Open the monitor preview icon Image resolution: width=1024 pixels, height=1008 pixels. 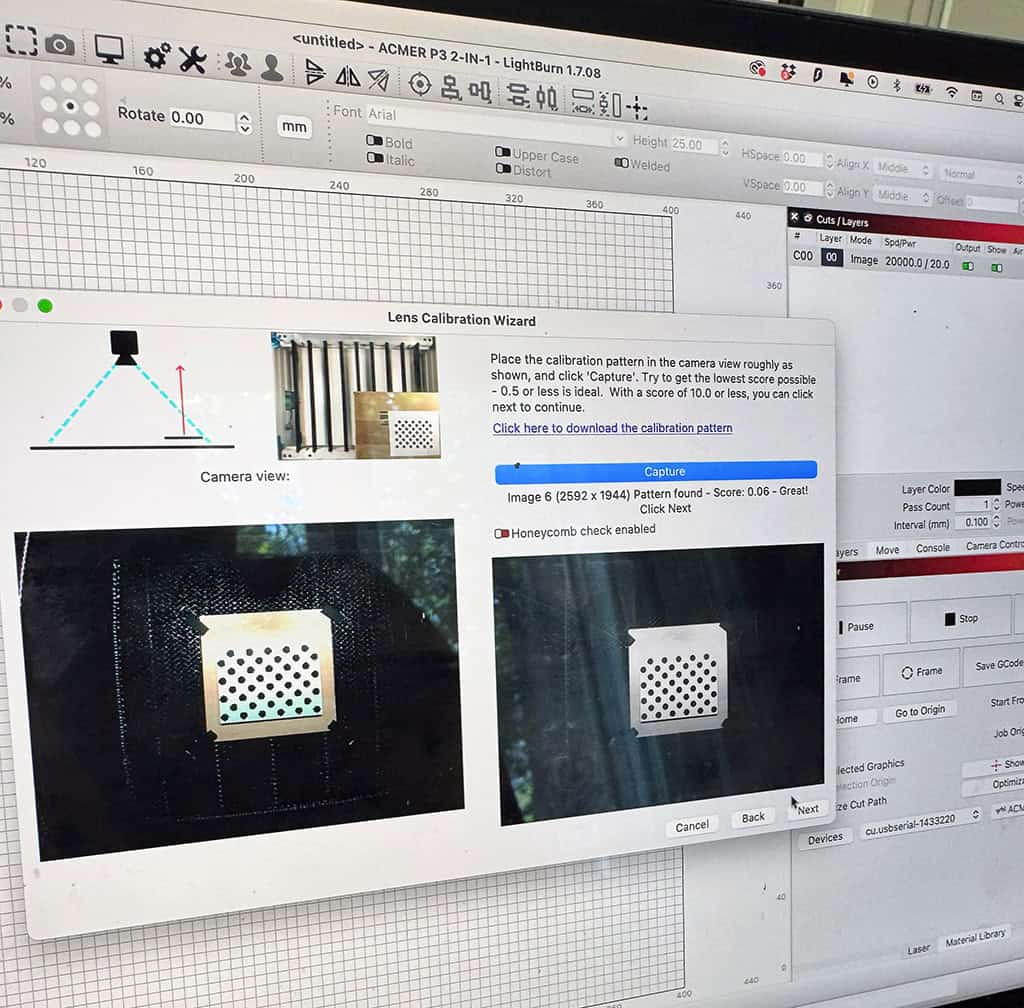109,49
